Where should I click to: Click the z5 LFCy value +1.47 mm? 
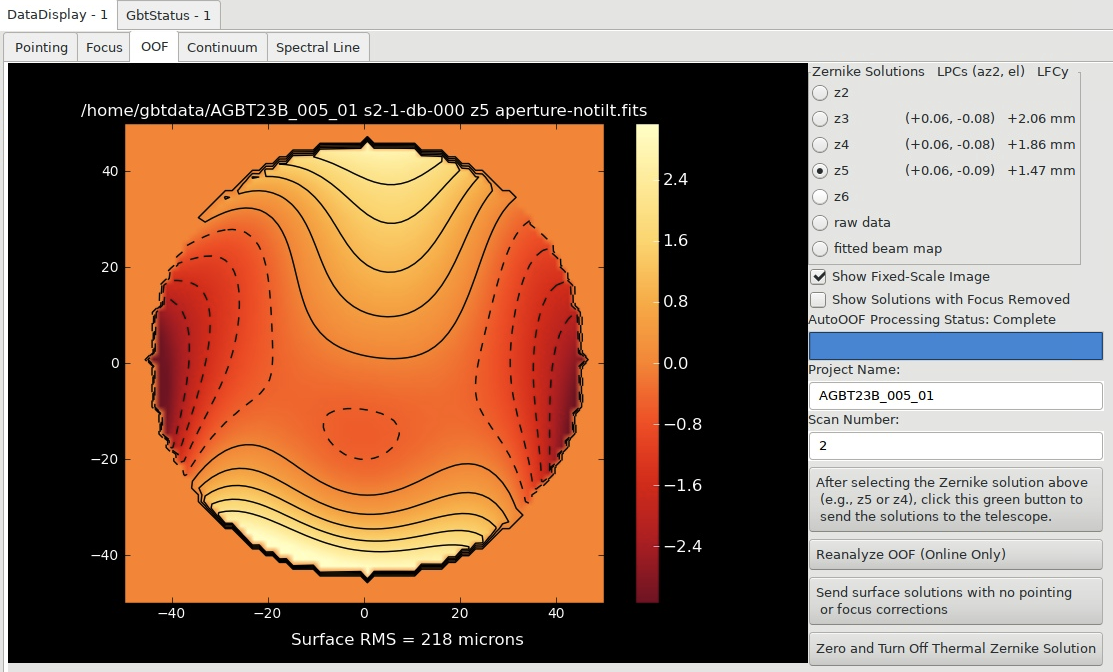(x=1041, y=171)
